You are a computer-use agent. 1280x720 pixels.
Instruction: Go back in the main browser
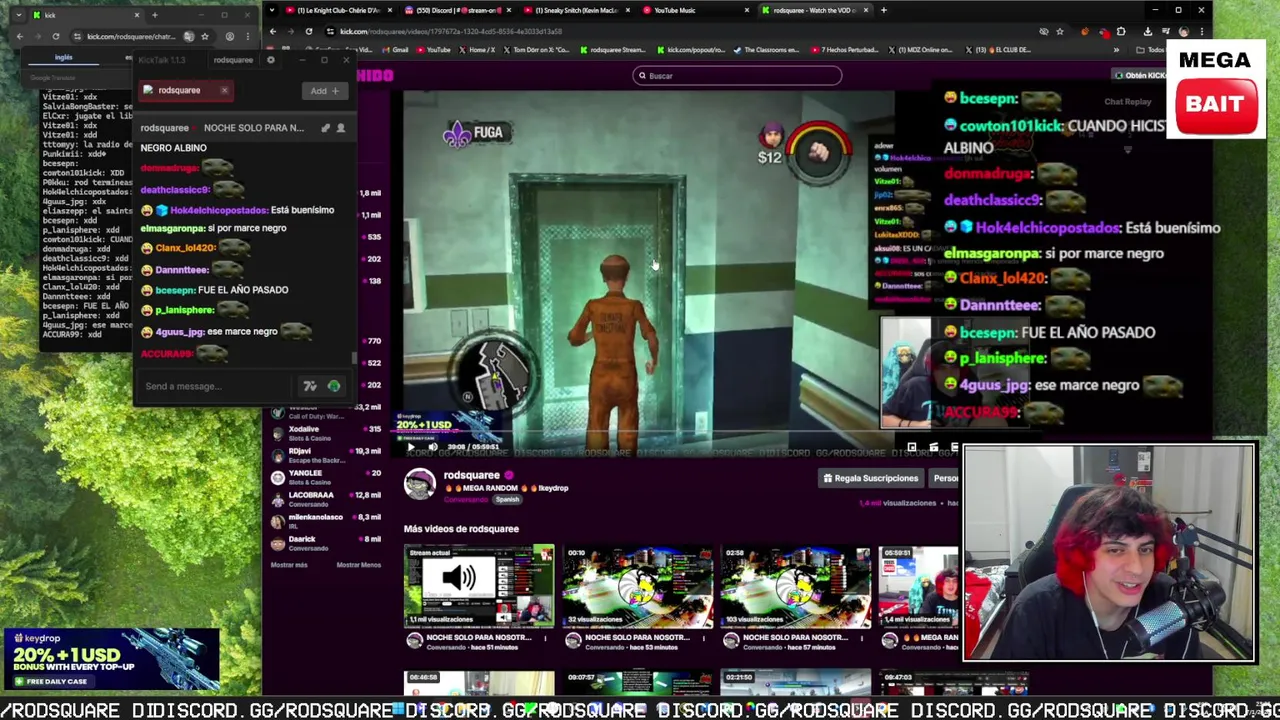(272, 31)
